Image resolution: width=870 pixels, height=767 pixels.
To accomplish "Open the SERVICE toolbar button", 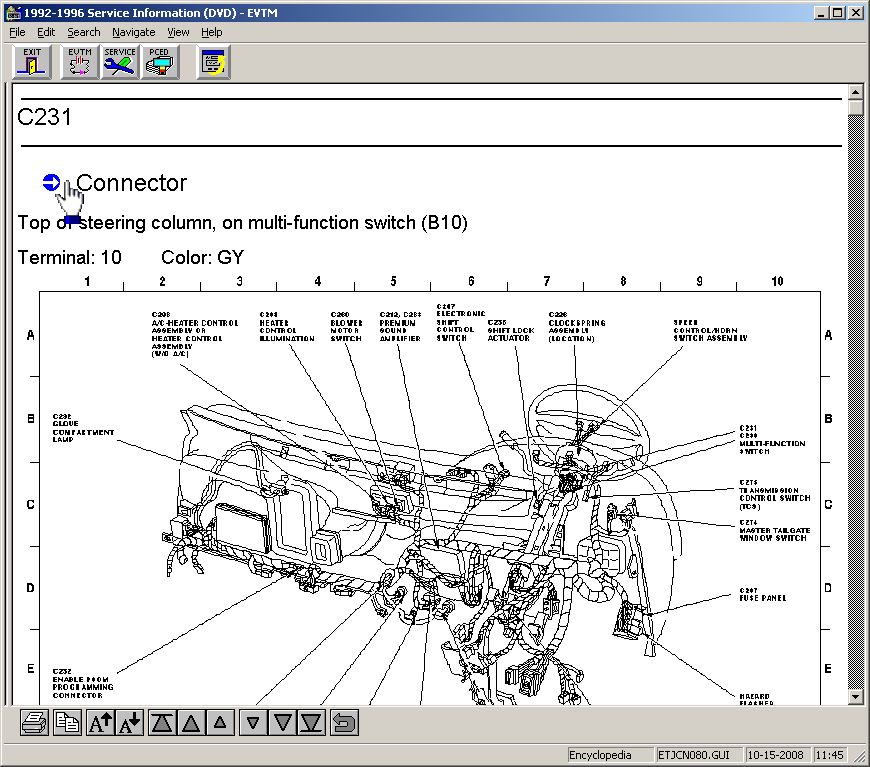I will tap(120, 62).
